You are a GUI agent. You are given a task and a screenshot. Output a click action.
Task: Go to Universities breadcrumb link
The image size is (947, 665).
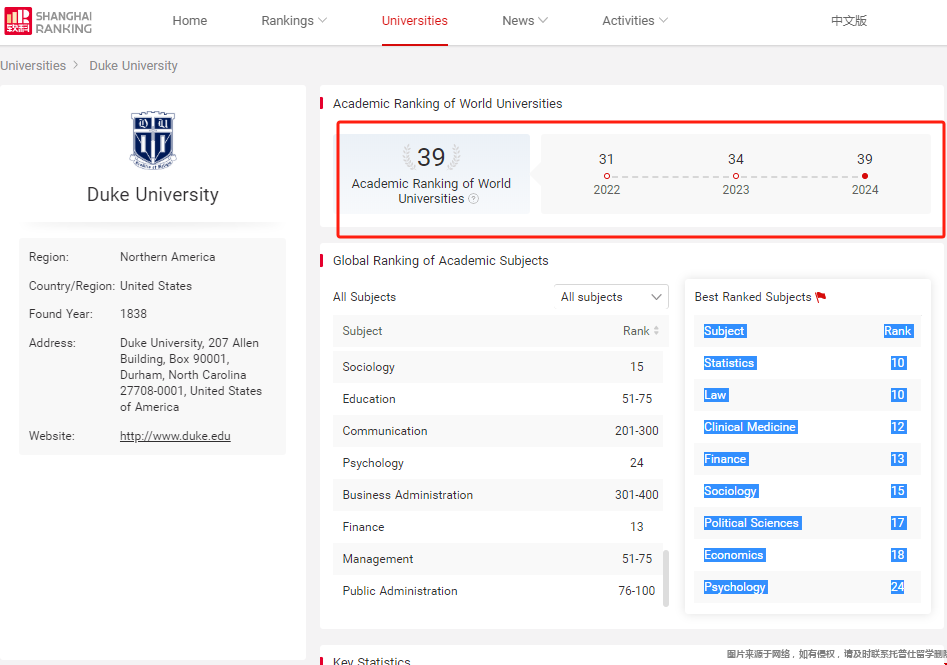click(x=33, y=65)
